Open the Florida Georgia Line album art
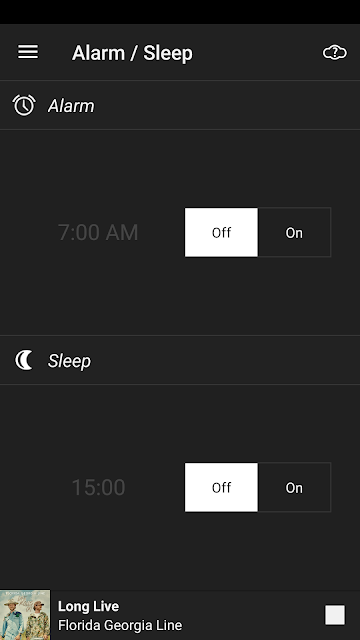The image size is (360, 640). point(25,615)
